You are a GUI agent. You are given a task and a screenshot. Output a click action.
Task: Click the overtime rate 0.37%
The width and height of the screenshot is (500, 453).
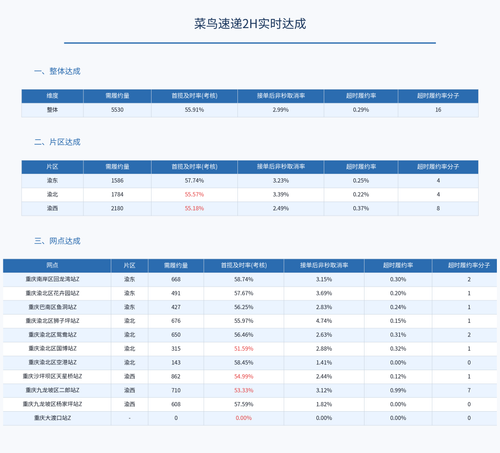click(361, 208)
